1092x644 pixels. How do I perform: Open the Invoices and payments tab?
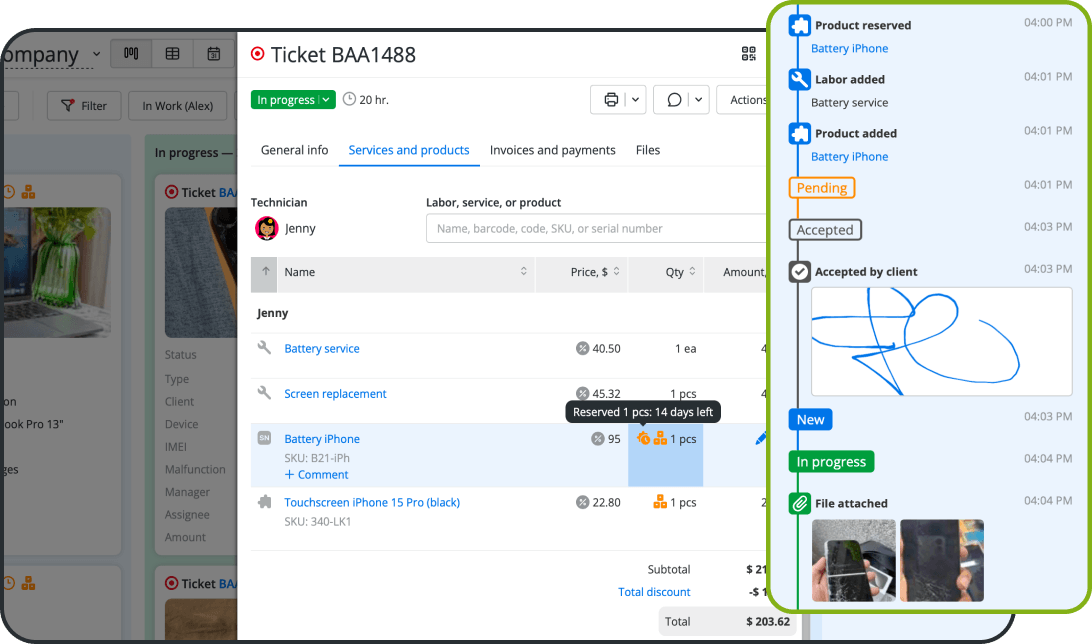[552, 150]
